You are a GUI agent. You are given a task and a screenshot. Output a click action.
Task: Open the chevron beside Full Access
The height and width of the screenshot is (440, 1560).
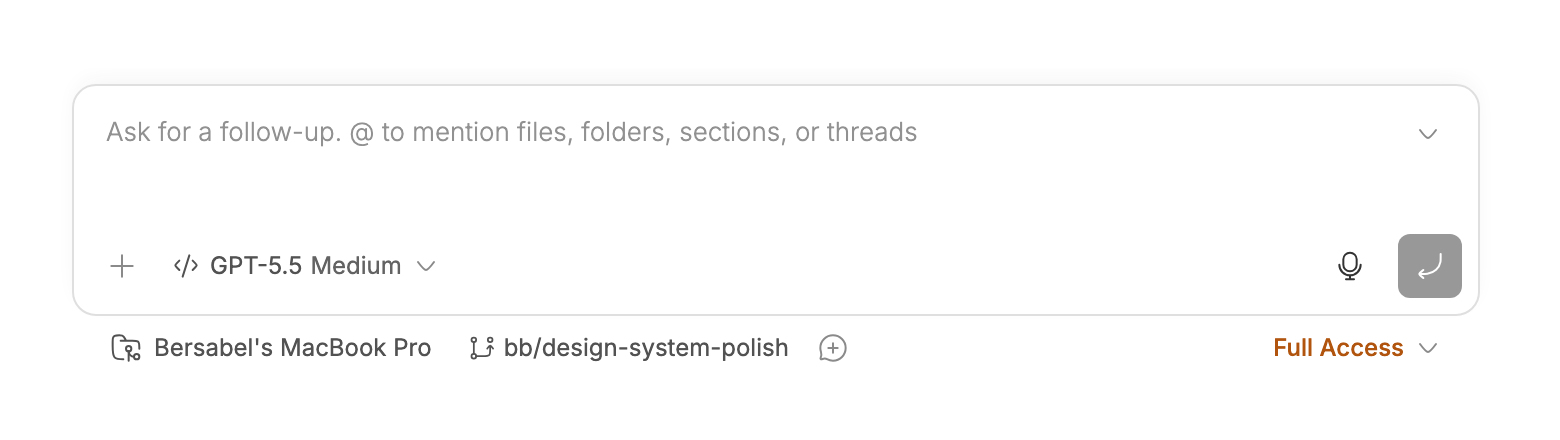point(1428,348)
